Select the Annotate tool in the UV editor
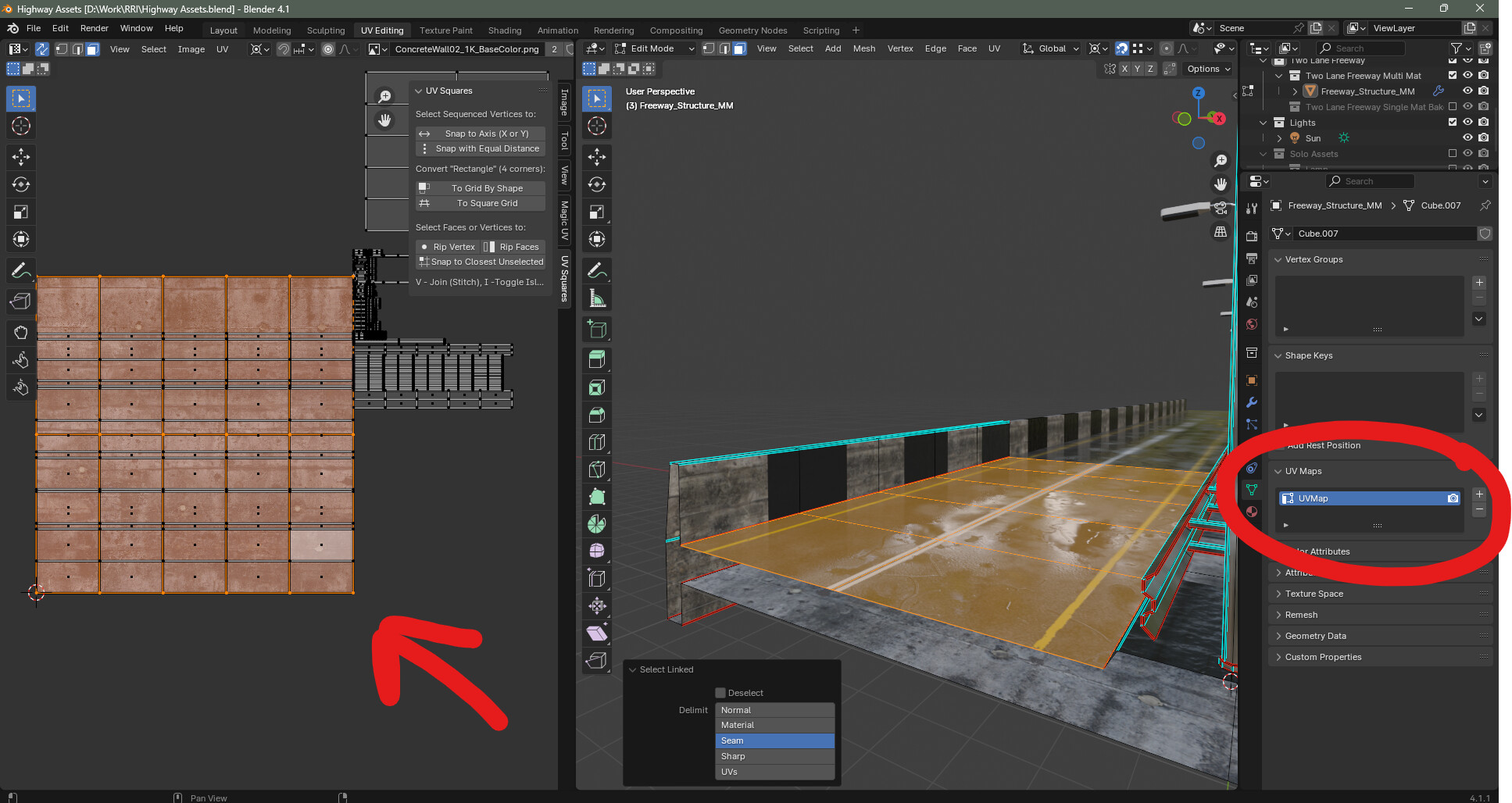This screenshot has height=803, width=1512. click(21, 271)
